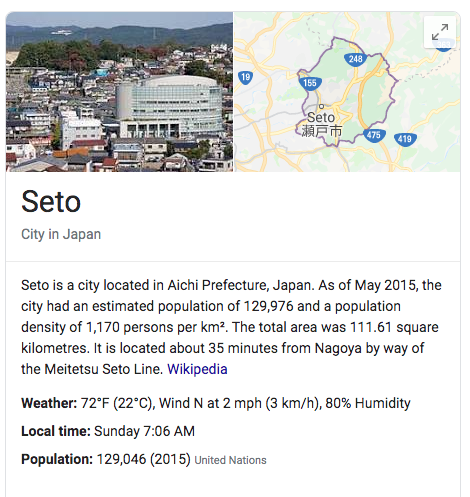Viewport: 470px width, 497px height.
Task: Click the route 475 shield on the map
Action: pos(374,135)
